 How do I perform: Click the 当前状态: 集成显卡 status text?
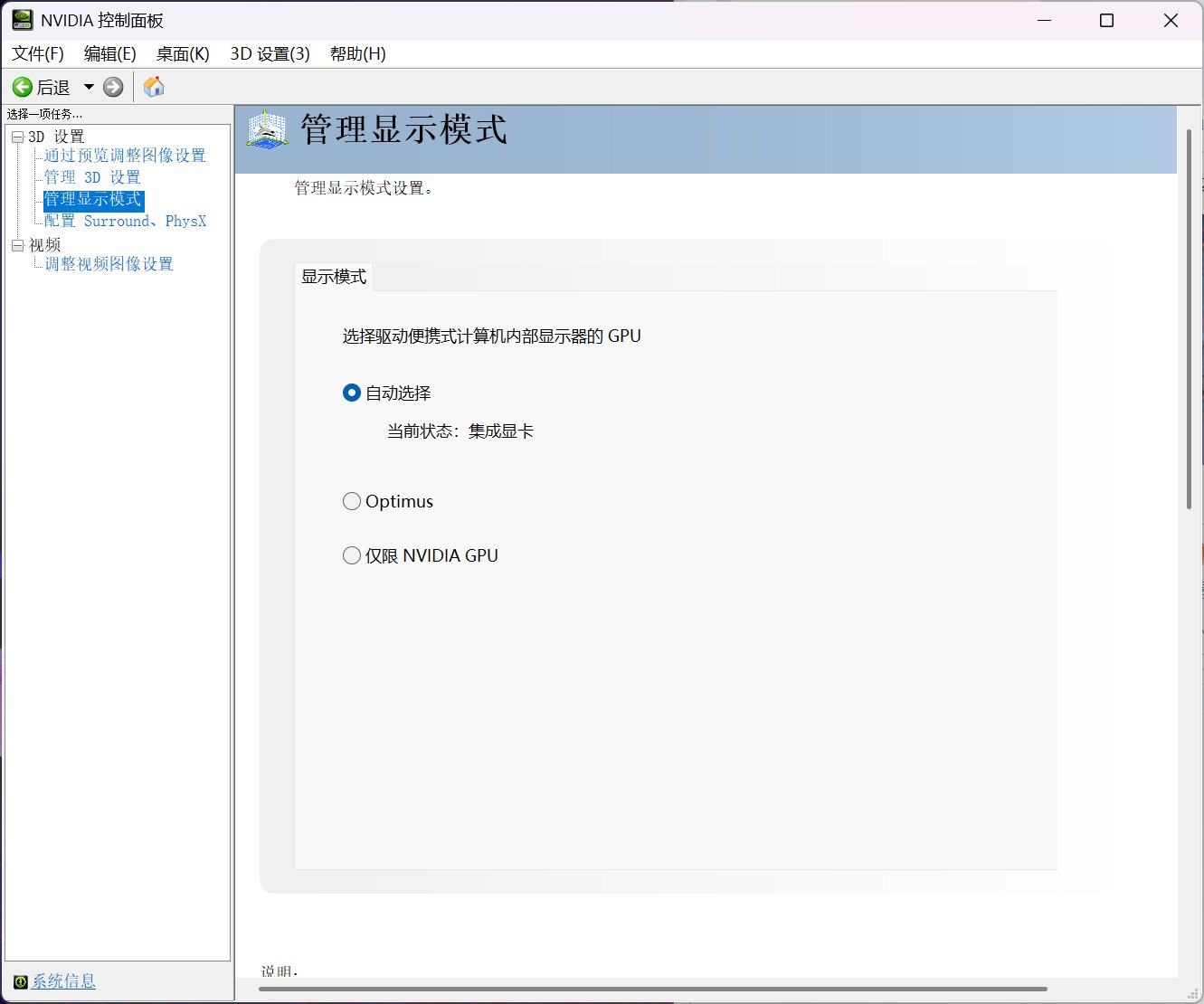(x=460, y=431)
